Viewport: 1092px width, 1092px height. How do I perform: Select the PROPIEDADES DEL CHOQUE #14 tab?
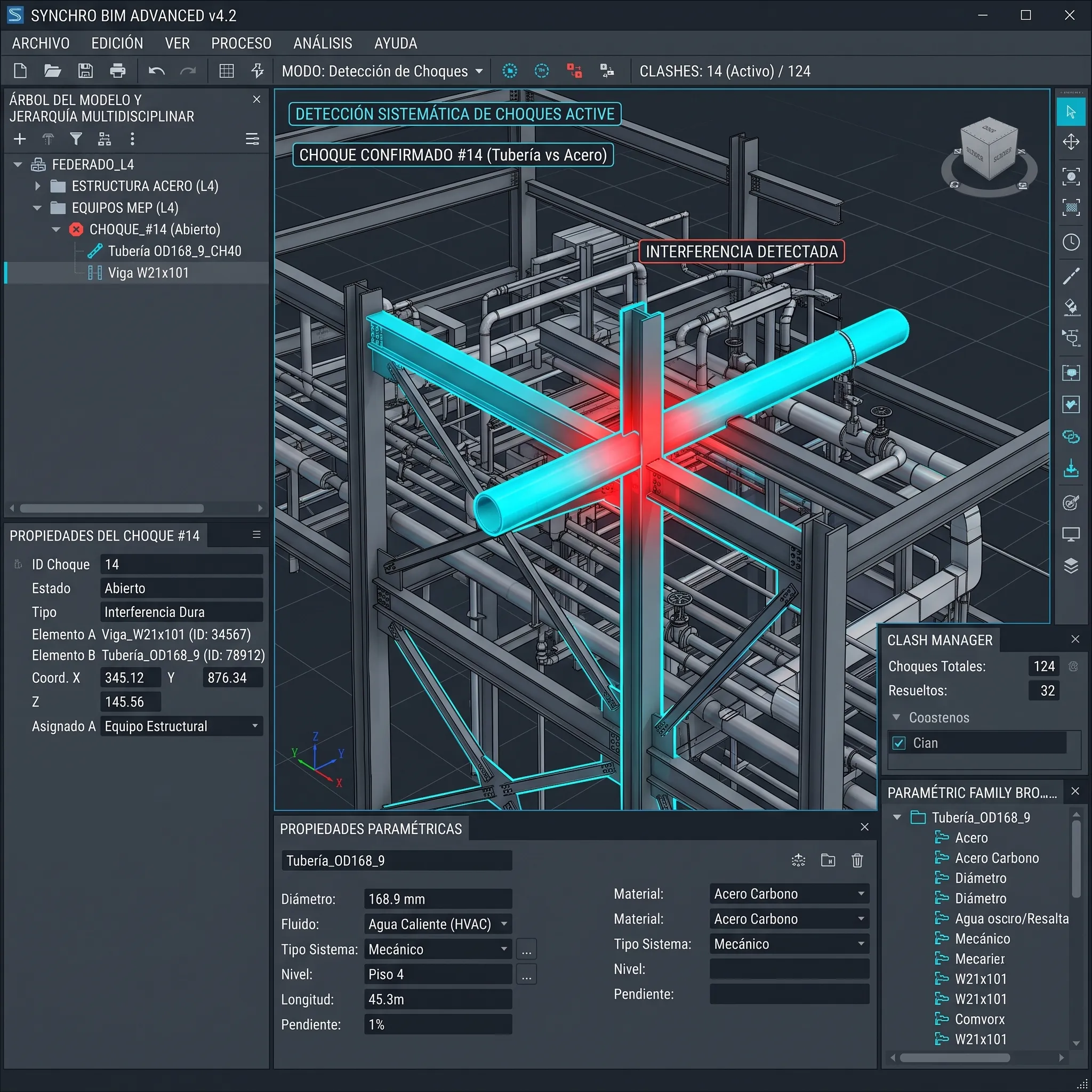(105, 536)
